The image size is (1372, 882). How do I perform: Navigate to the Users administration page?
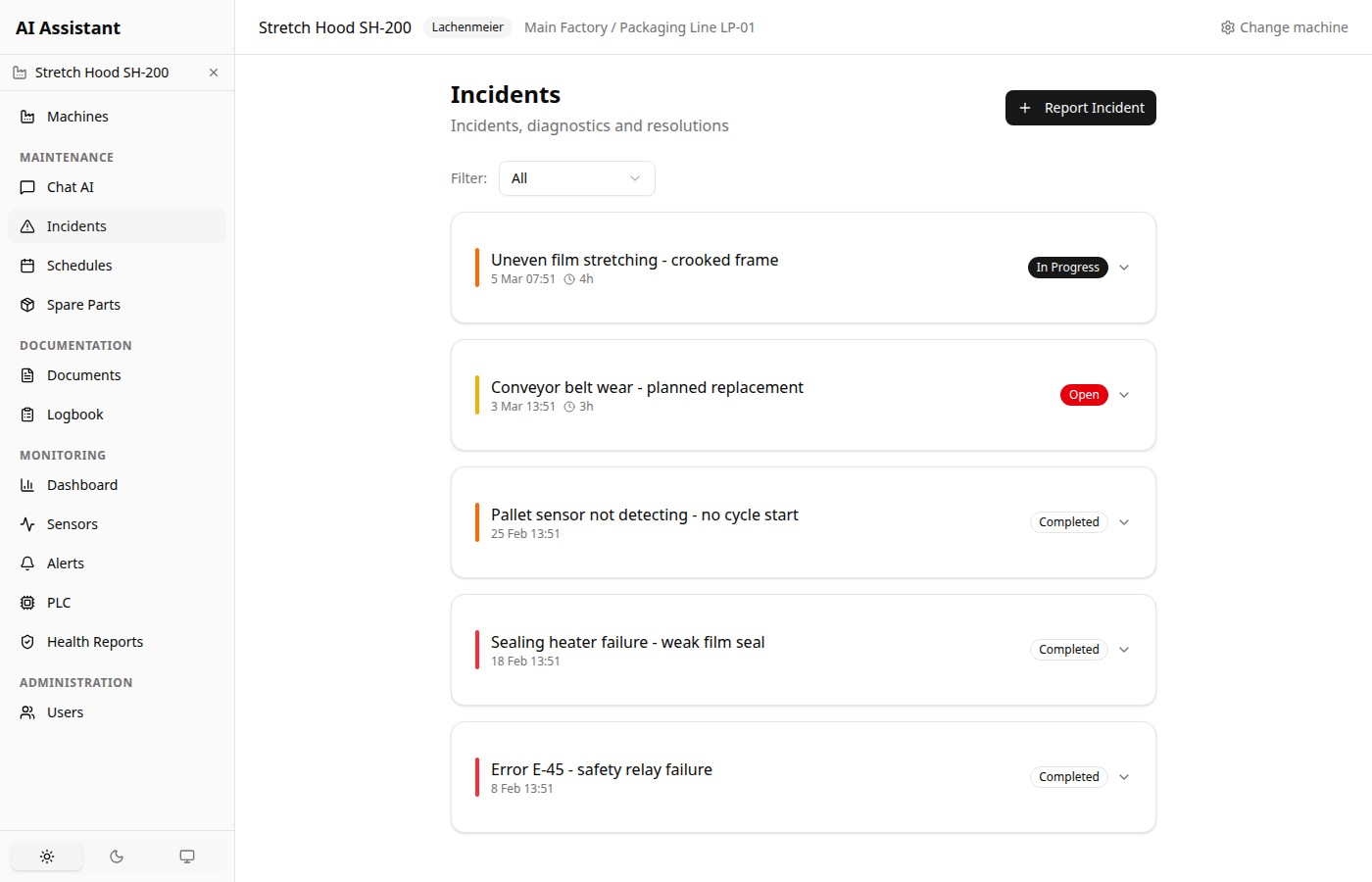tap(63, 711)
